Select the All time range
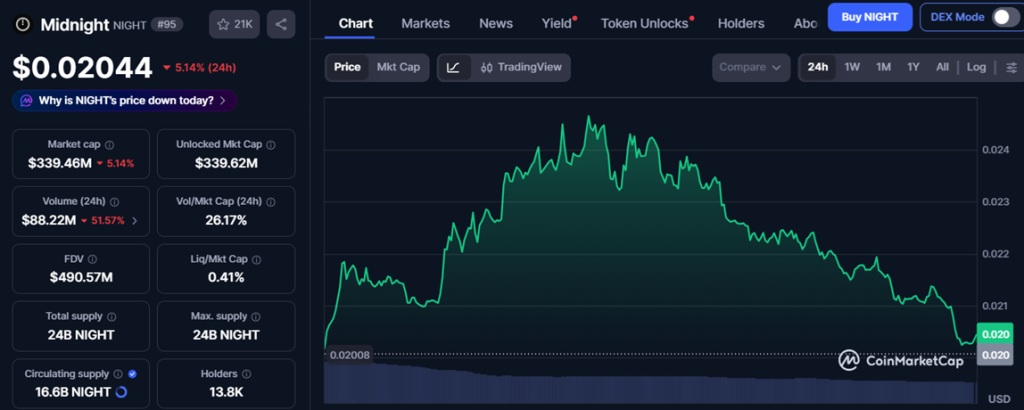Viewport: 1024px width, 410px height. click(x=942, y=67)
